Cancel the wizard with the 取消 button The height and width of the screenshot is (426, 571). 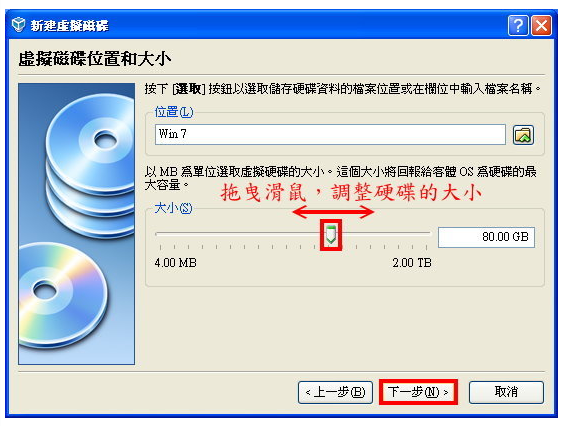click(506, 392)
